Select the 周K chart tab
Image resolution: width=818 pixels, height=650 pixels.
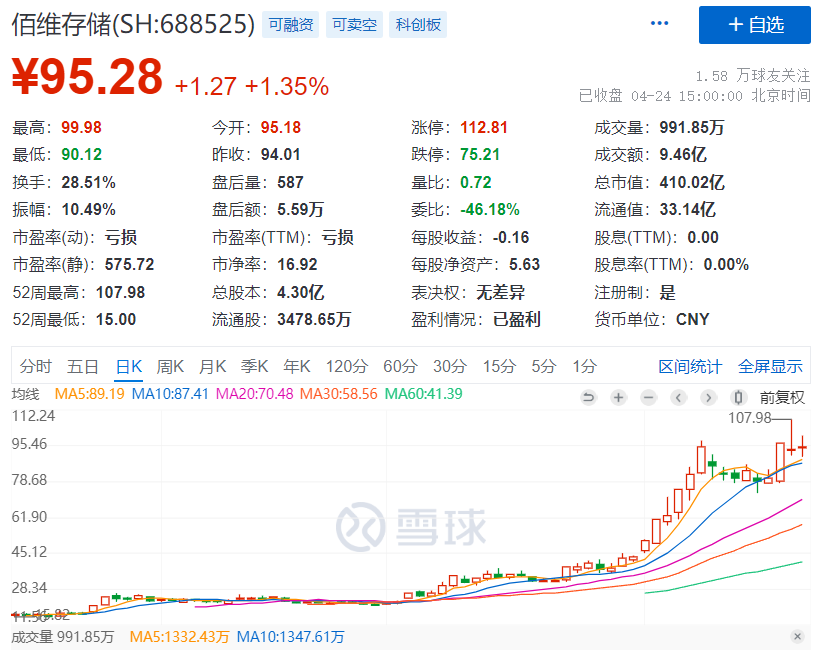(170, 367)
